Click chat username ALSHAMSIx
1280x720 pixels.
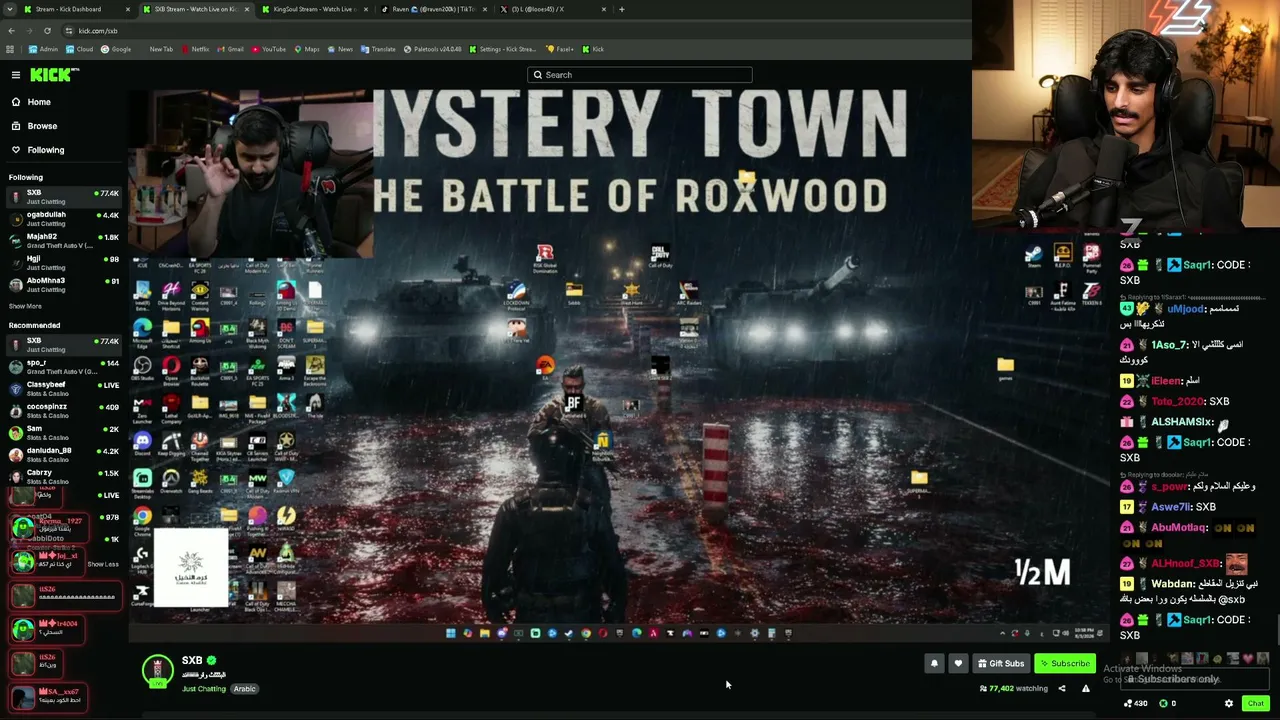click(1182, 422)
